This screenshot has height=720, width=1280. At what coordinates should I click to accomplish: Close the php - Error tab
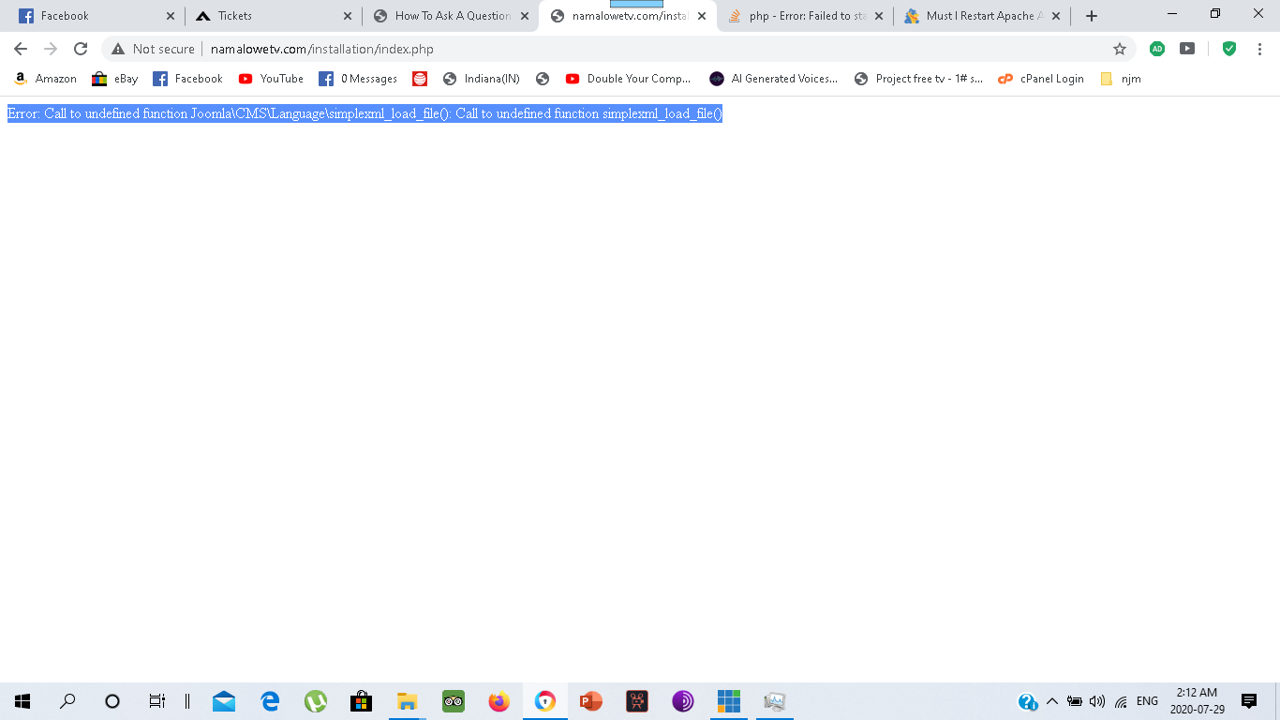[879, 16]
